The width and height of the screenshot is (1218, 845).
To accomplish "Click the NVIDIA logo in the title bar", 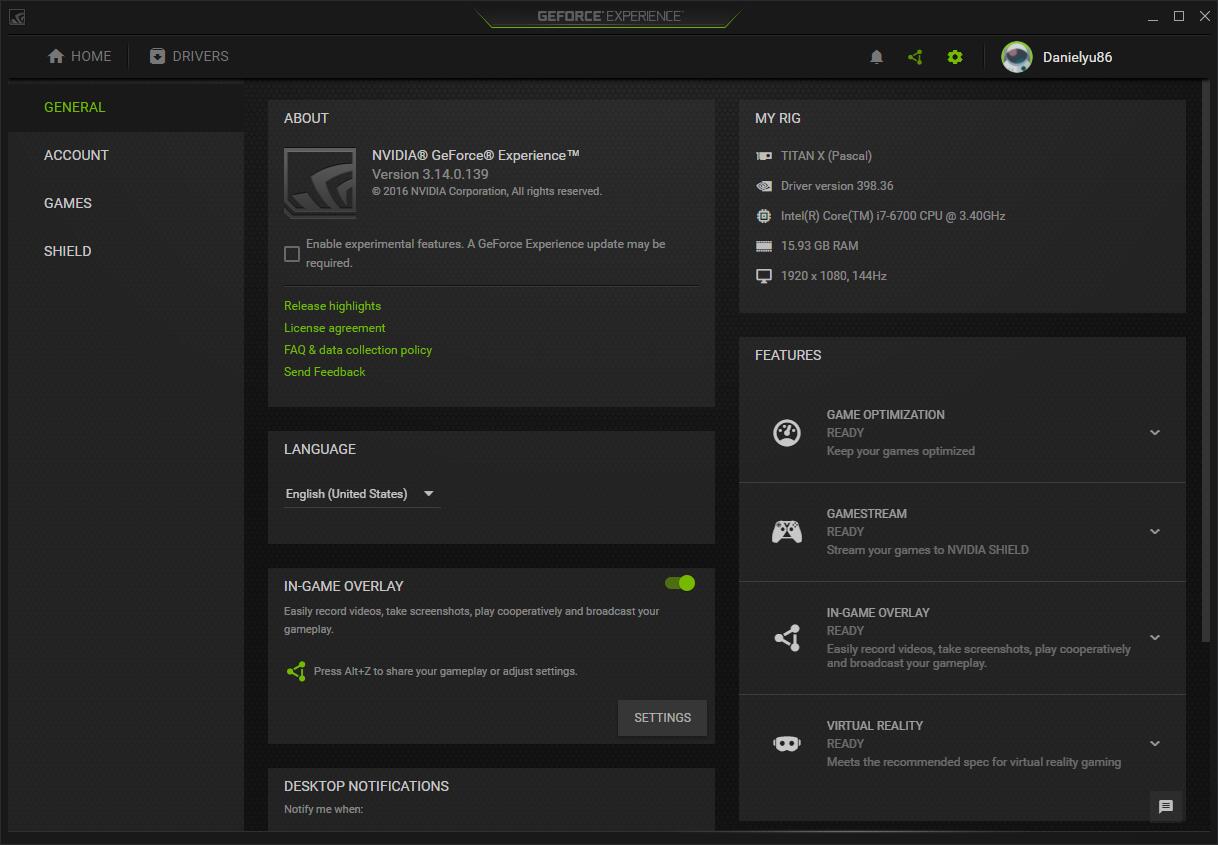I will coord(17,17).
